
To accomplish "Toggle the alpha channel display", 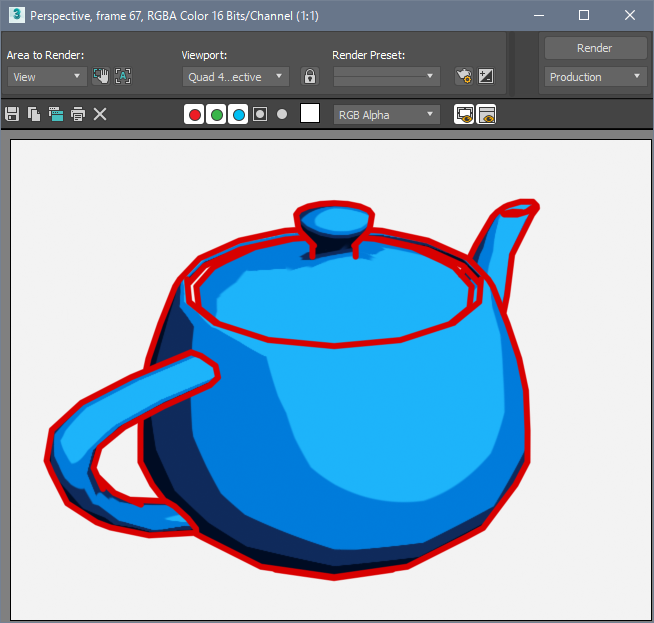I will [x=260, y=114].
